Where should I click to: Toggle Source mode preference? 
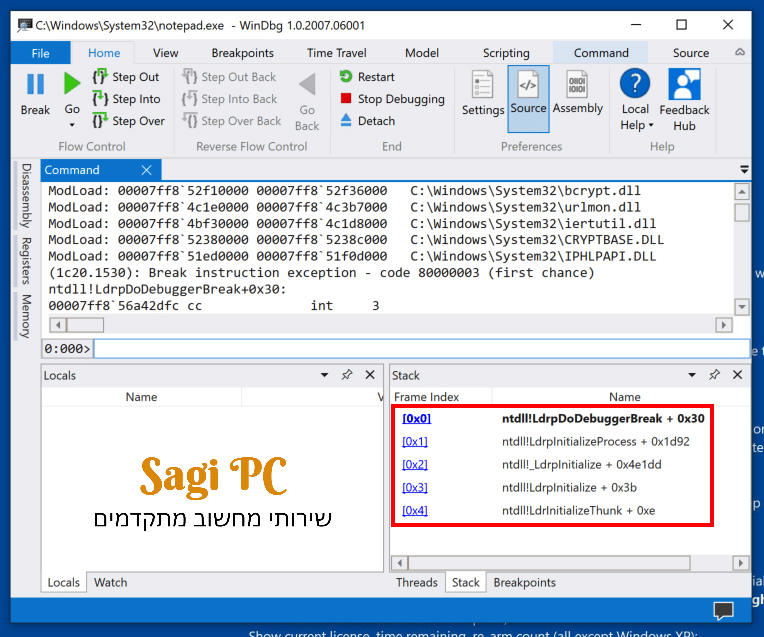pos(528,98)
